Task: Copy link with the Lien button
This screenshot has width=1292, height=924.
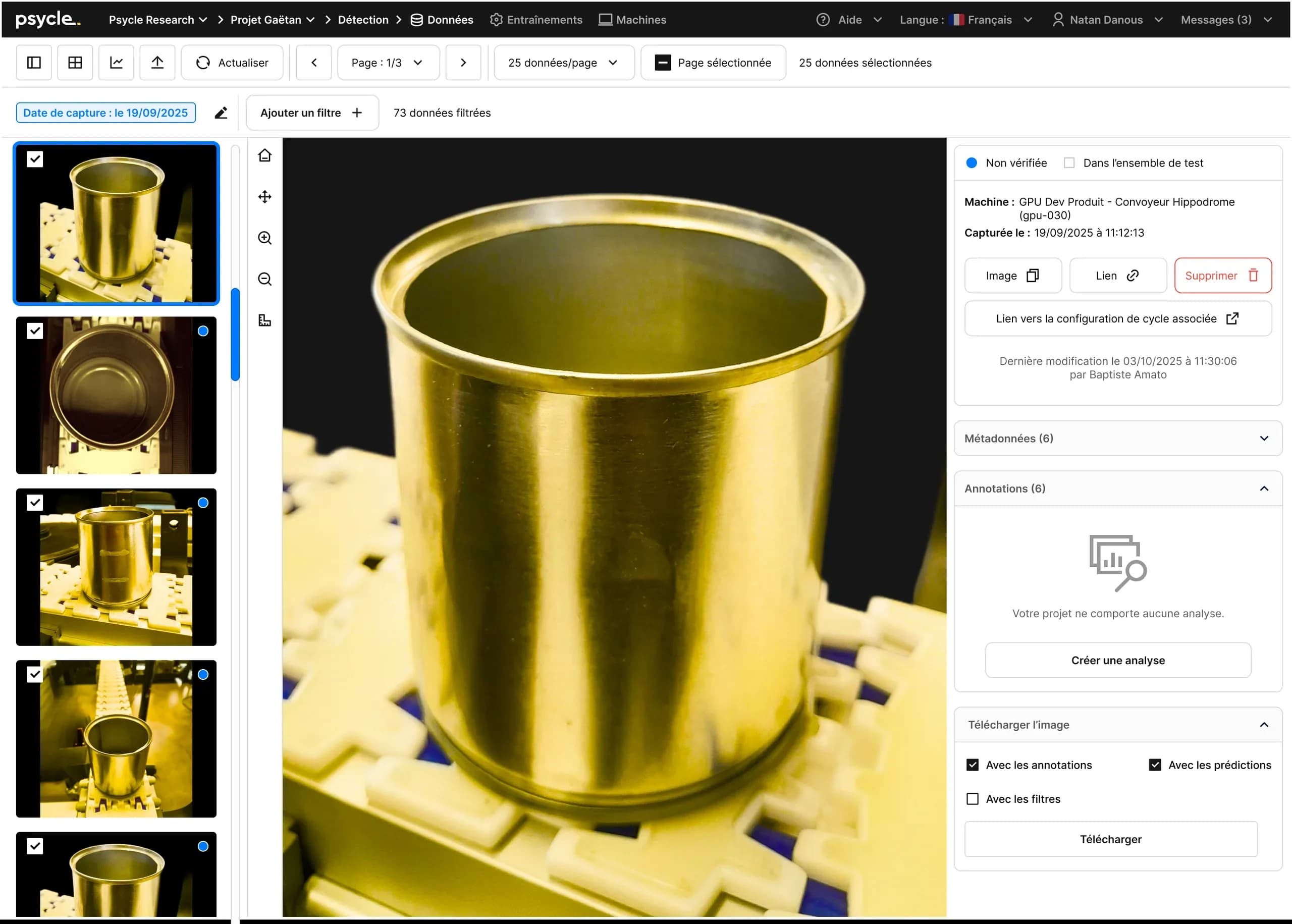Action: click(x=1117, y=276)
